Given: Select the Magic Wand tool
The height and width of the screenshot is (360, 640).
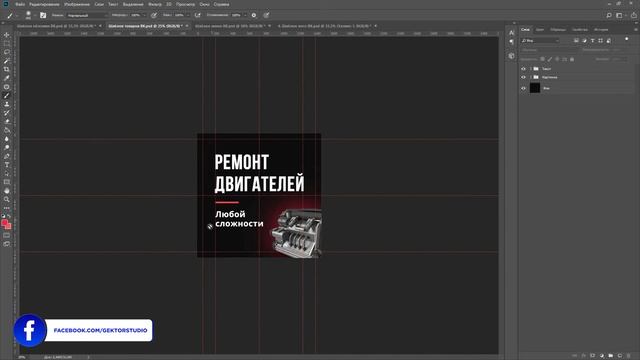Looking at the screenshot, I should tap(7, 61).
